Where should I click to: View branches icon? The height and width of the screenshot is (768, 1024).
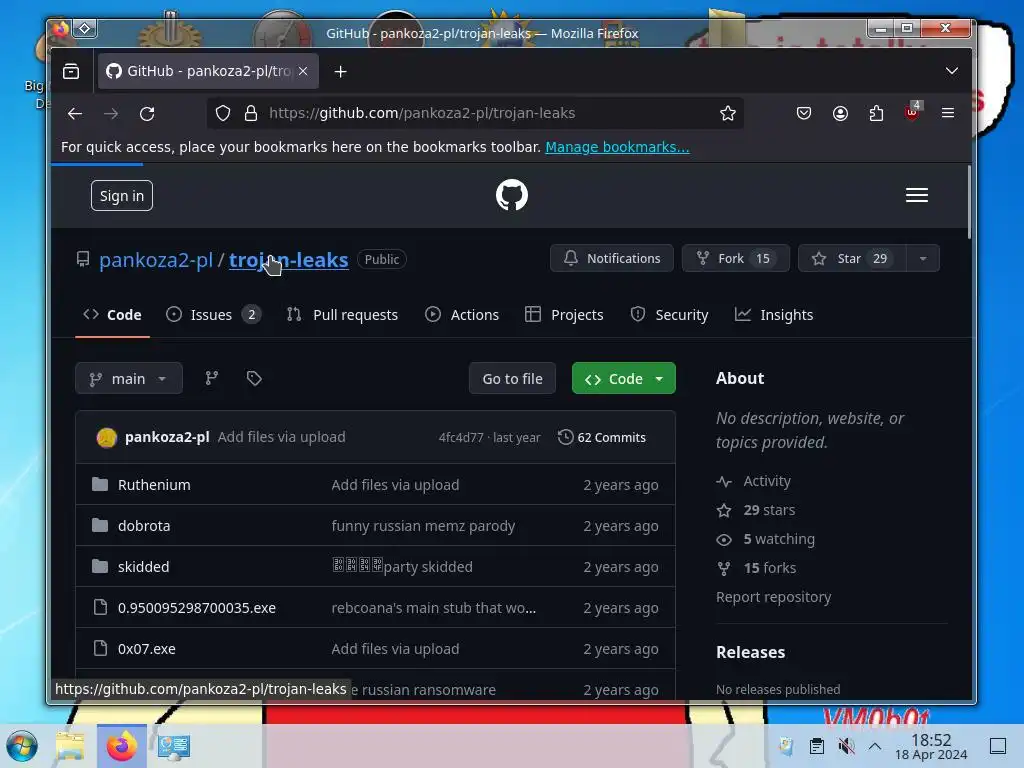(x=212, y=378)
